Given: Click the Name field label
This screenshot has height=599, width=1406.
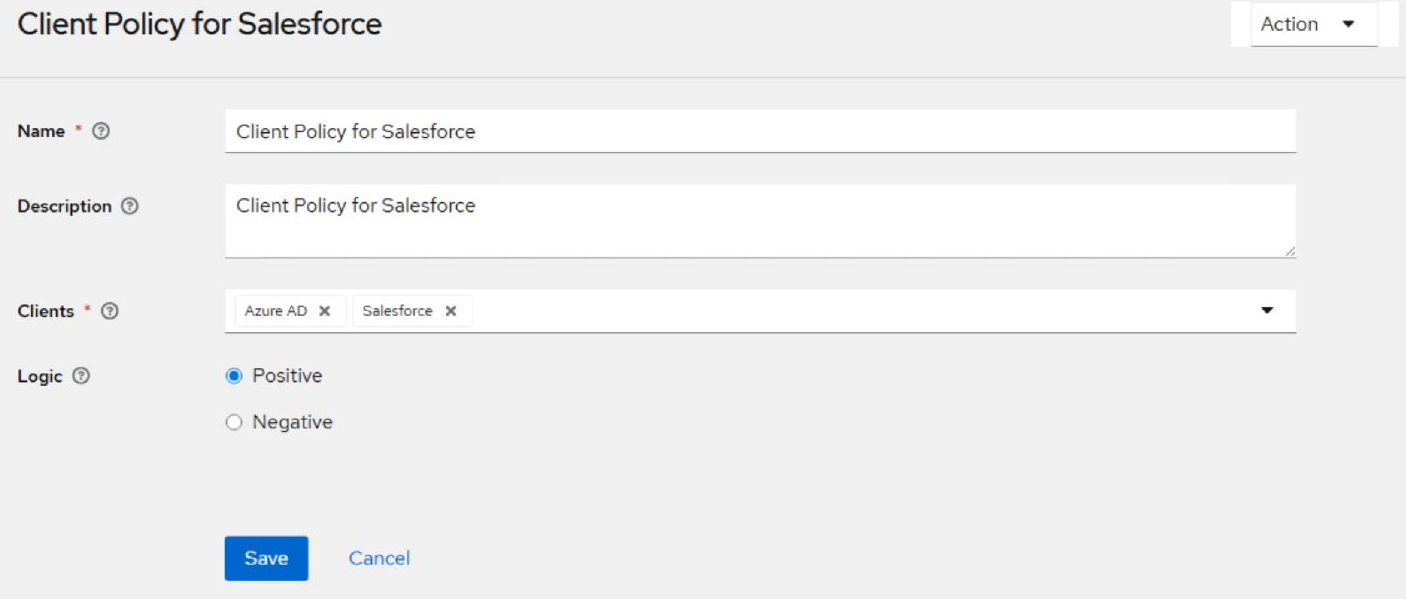Looking at the screenshot, I should coord(41,132).
